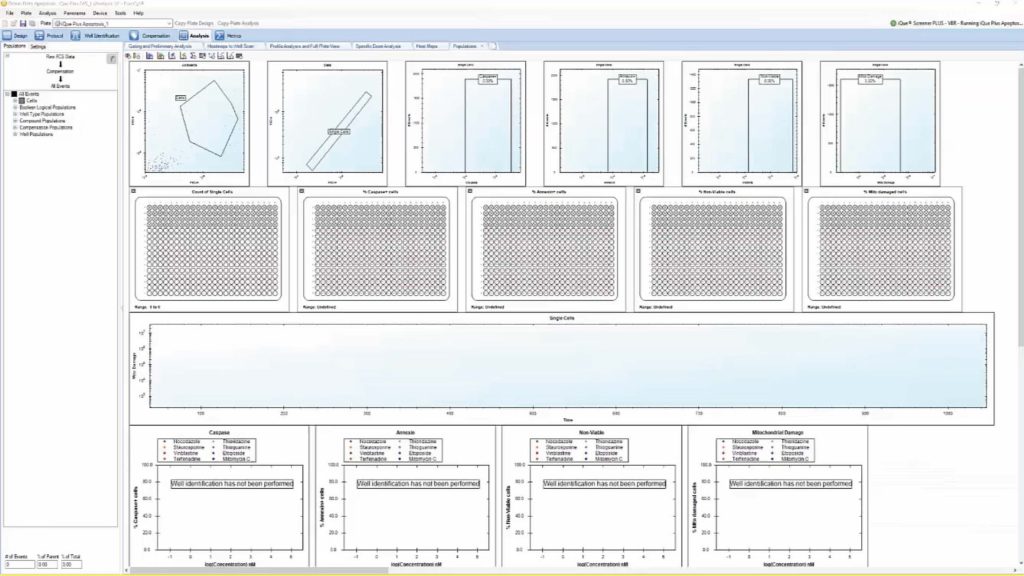Expand the Cells population tree node
The width and height of the screenshot is (1024, 576).
15,101
